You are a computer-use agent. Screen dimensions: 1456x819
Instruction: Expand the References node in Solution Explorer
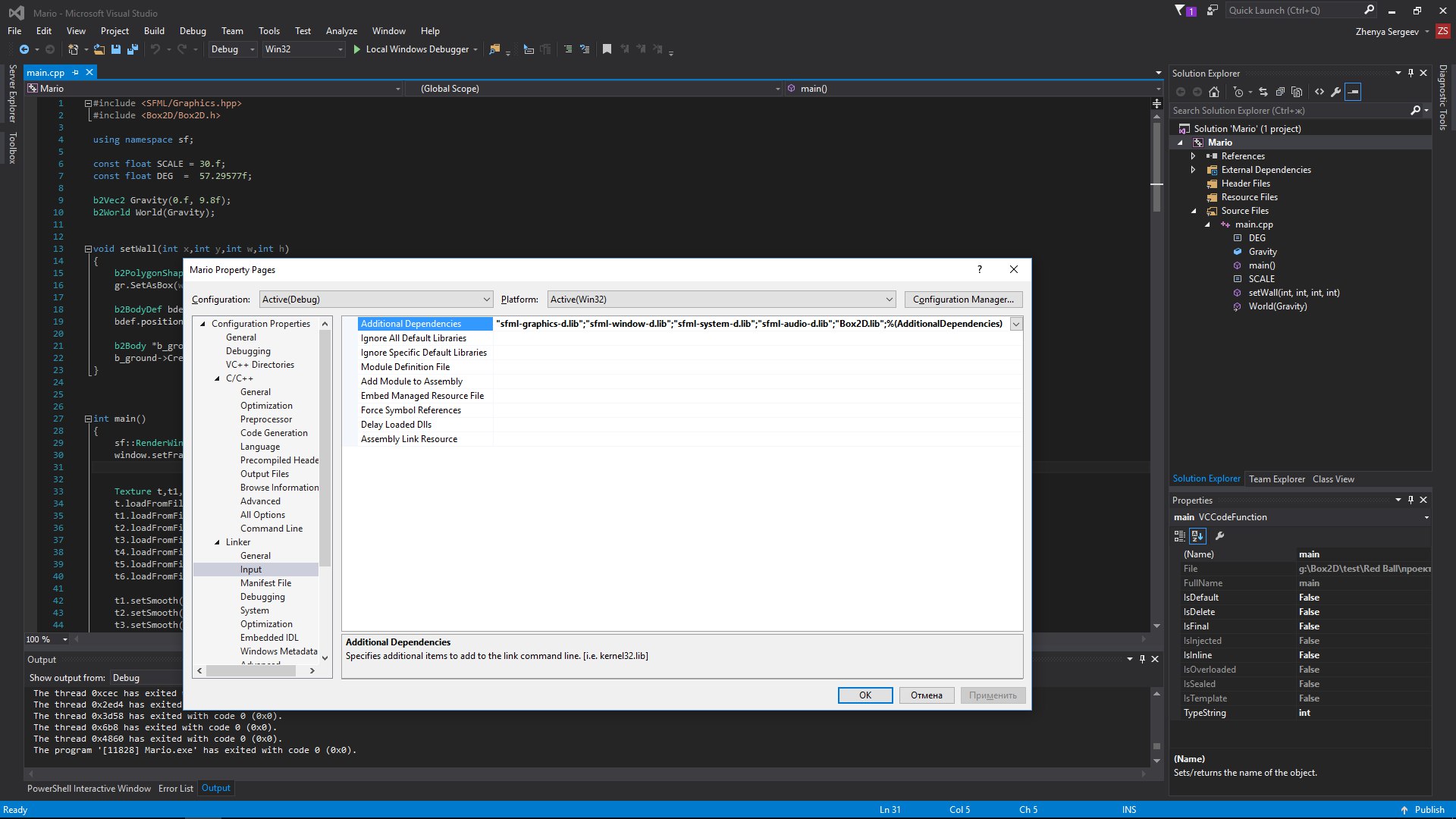[x=1193, y=156]
